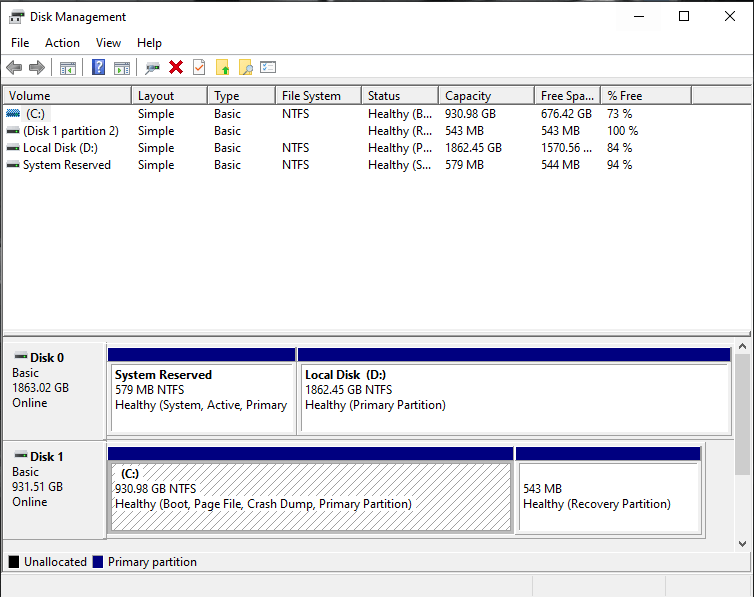This screenshot has width=754, height=597.
Task: Click the 676.42 GB free space cell
Action: tap(566, 114)
